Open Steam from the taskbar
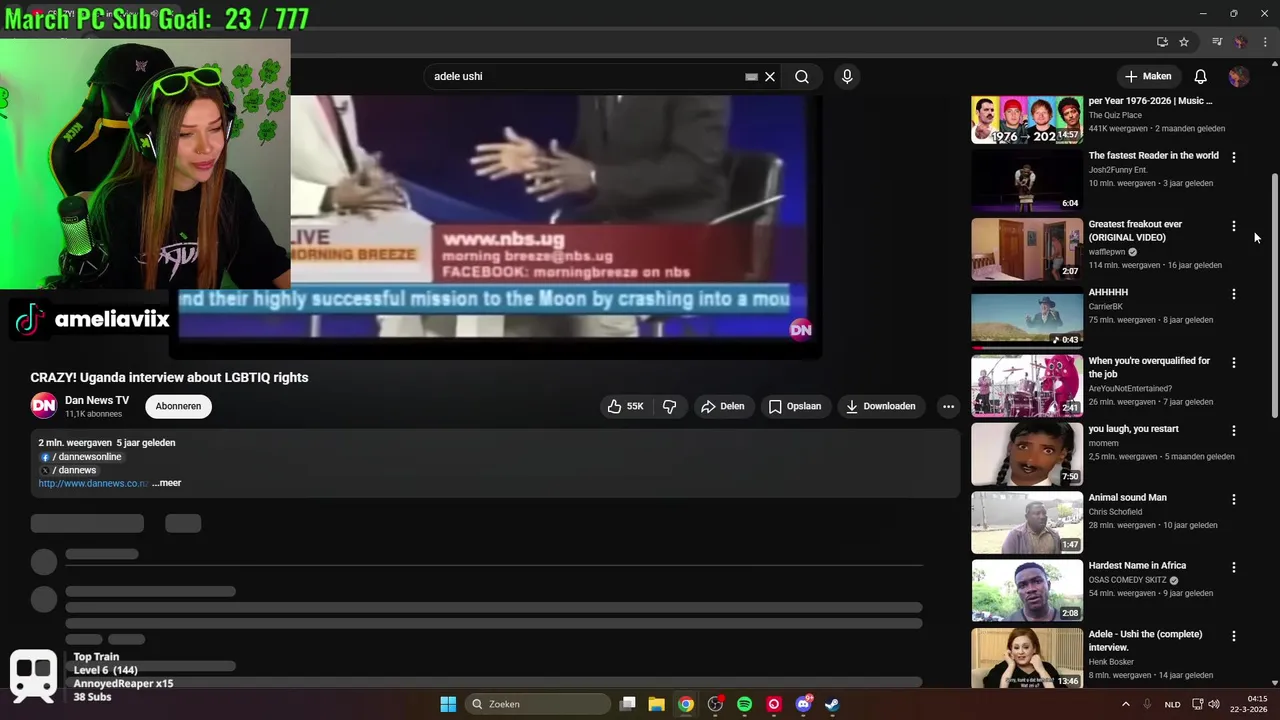Image resolution: width=1280 pixels, height=720 pixels. click(832, 704)
